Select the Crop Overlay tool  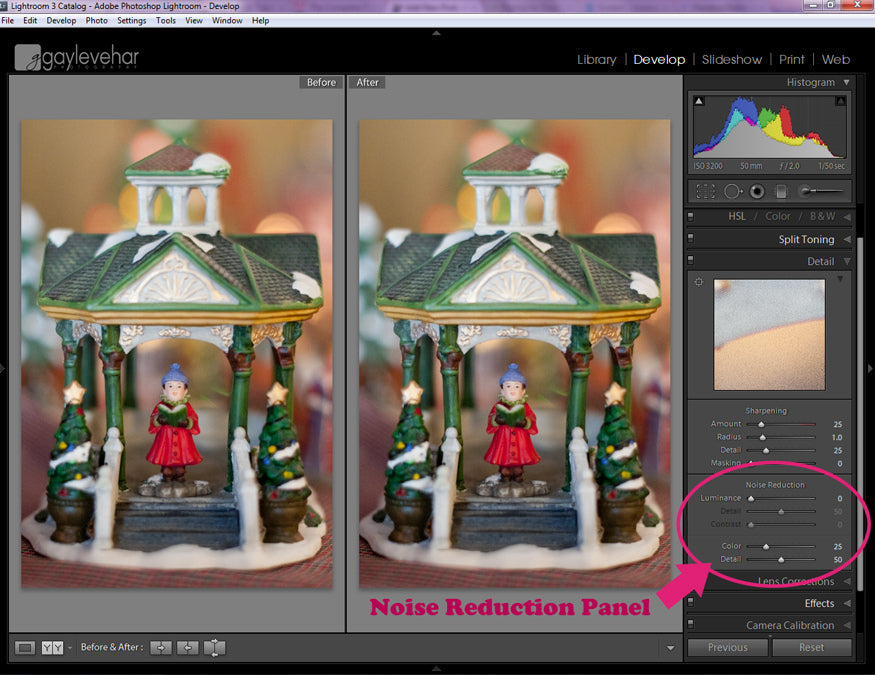[x=706, y=191]
